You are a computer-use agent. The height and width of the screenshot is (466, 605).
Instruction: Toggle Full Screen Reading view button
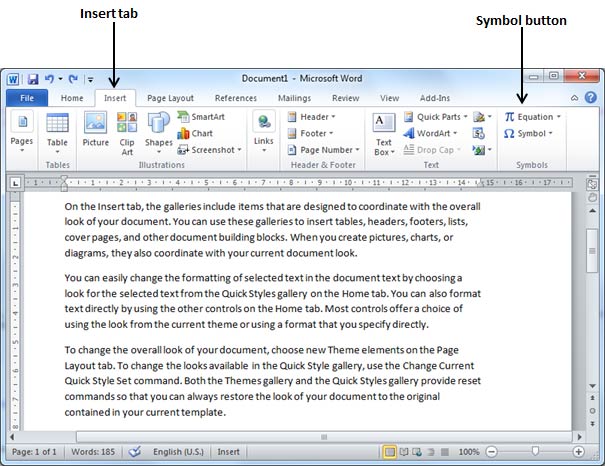point(404,452)
